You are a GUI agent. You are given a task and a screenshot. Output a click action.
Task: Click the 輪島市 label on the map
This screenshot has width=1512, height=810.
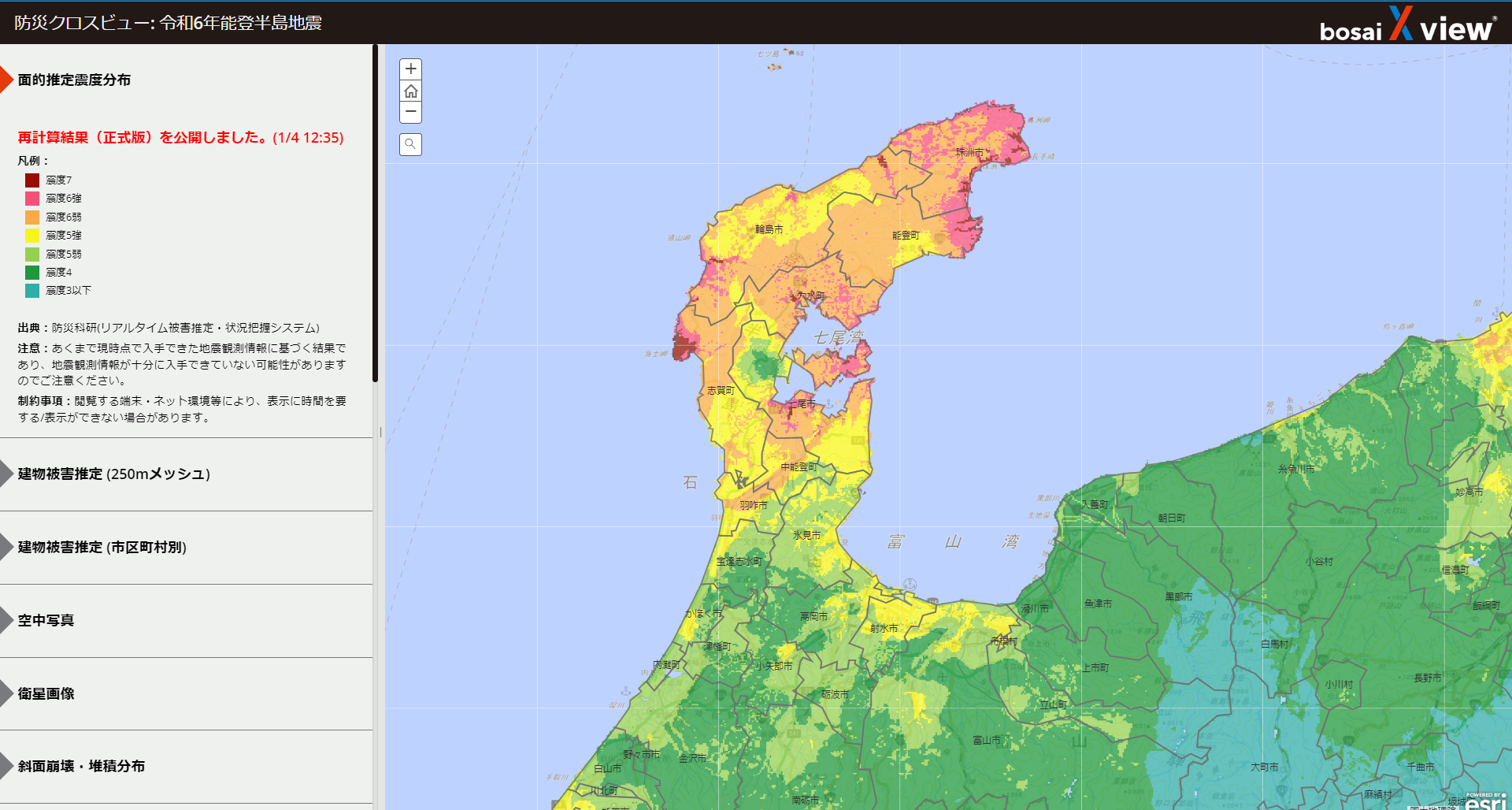click(x=769, y=229)
